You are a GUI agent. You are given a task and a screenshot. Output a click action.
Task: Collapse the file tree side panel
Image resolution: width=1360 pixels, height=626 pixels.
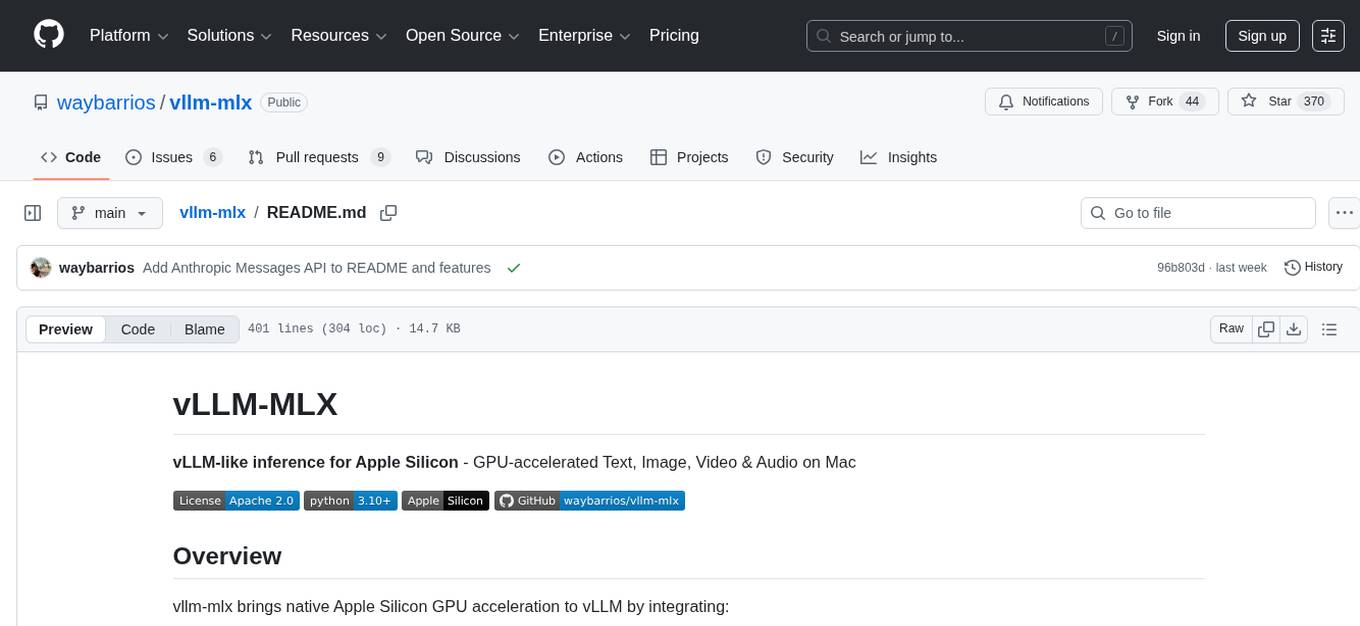[32, 212]
